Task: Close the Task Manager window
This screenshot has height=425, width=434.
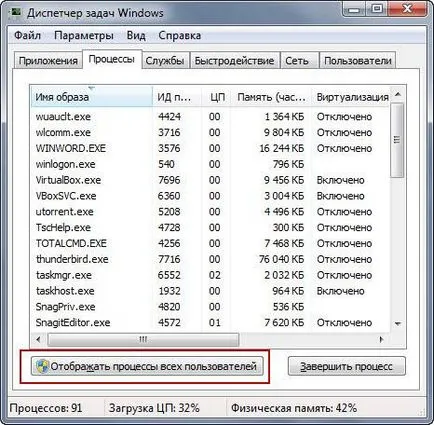Action: tap(407, 9)
